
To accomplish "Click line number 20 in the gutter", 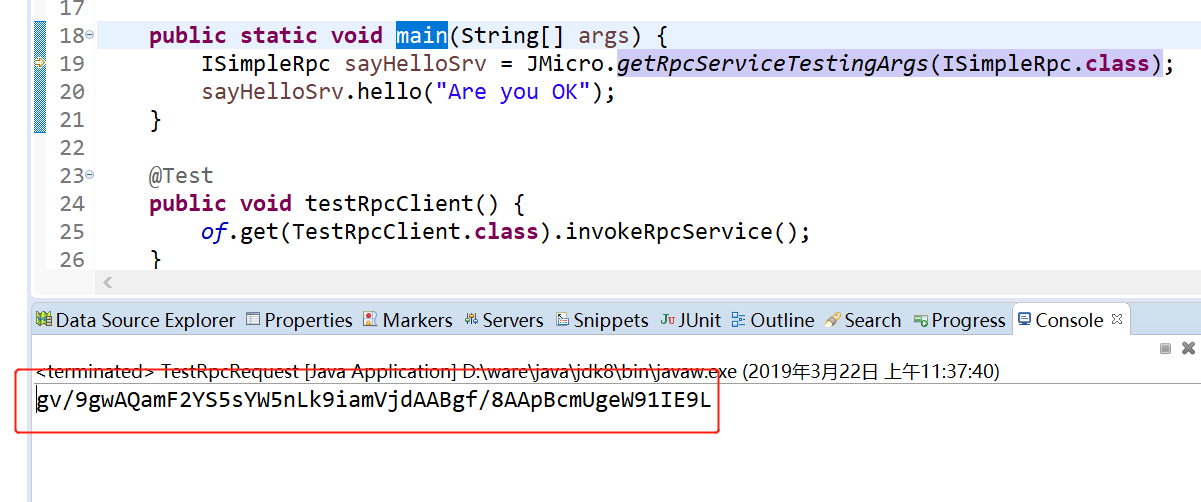I will [72, 92].
